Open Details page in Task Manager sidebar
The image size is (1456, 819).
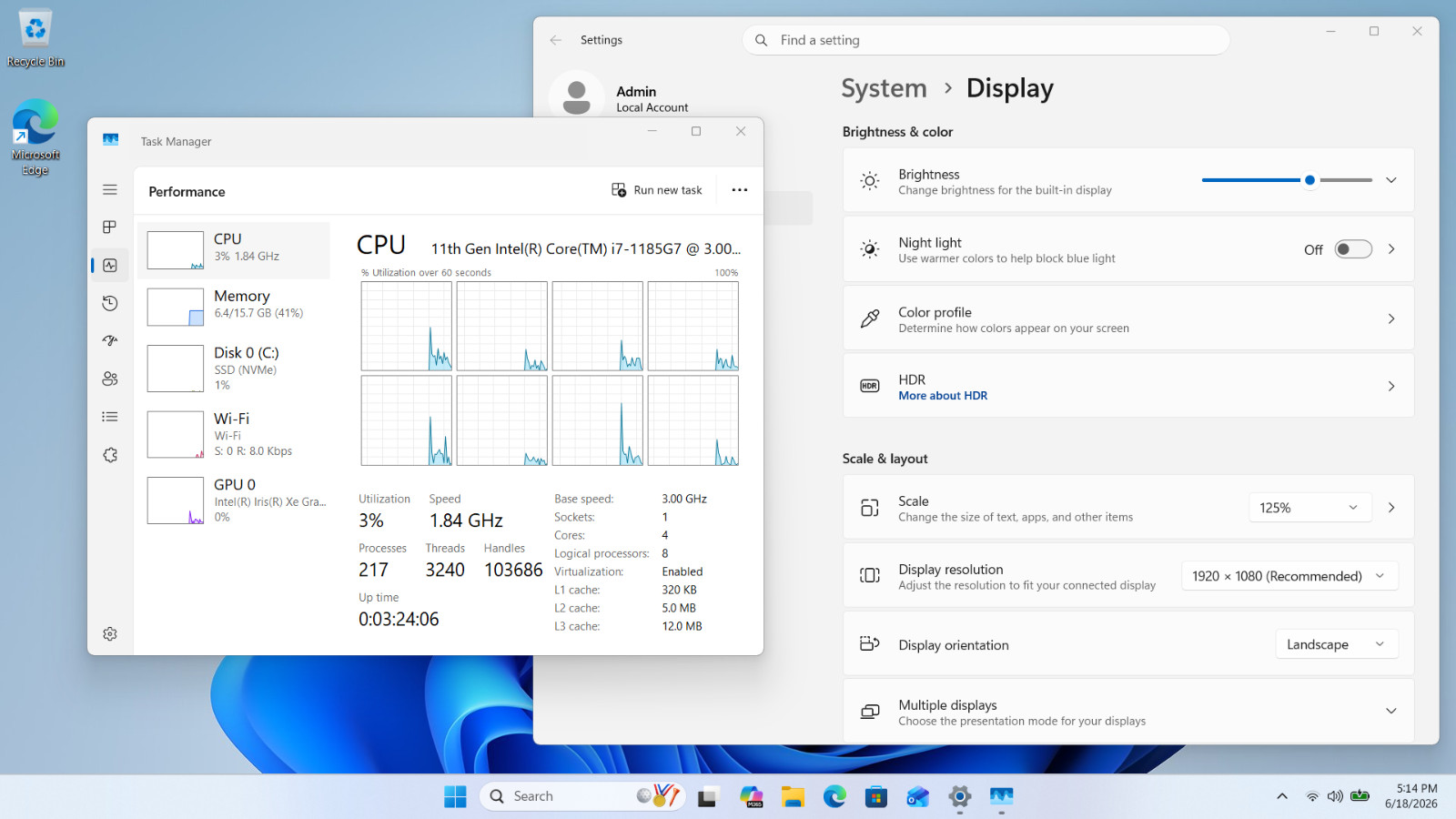(x=110, y=417)
